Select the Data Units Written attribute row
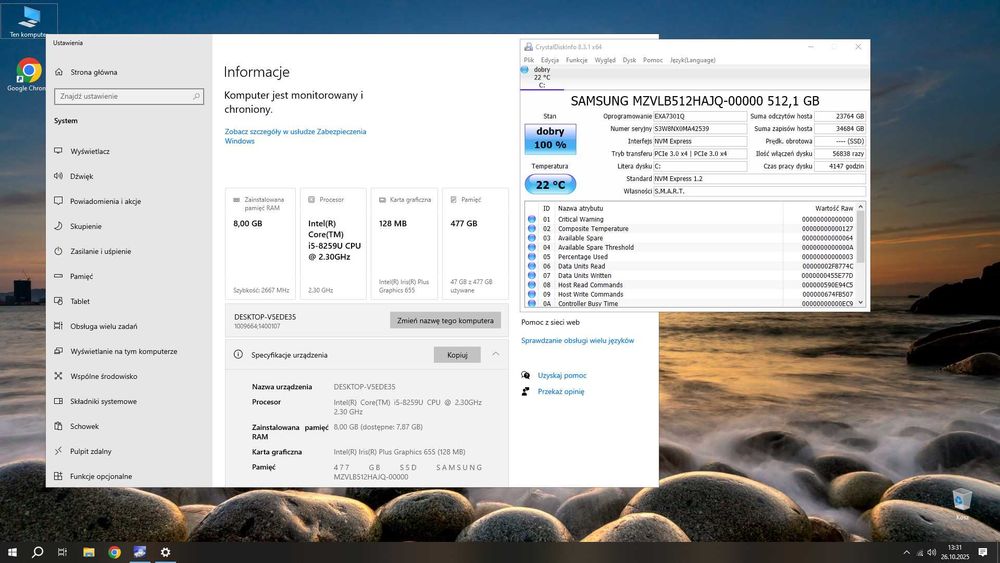1000x563 pixels. click(691, 275)
